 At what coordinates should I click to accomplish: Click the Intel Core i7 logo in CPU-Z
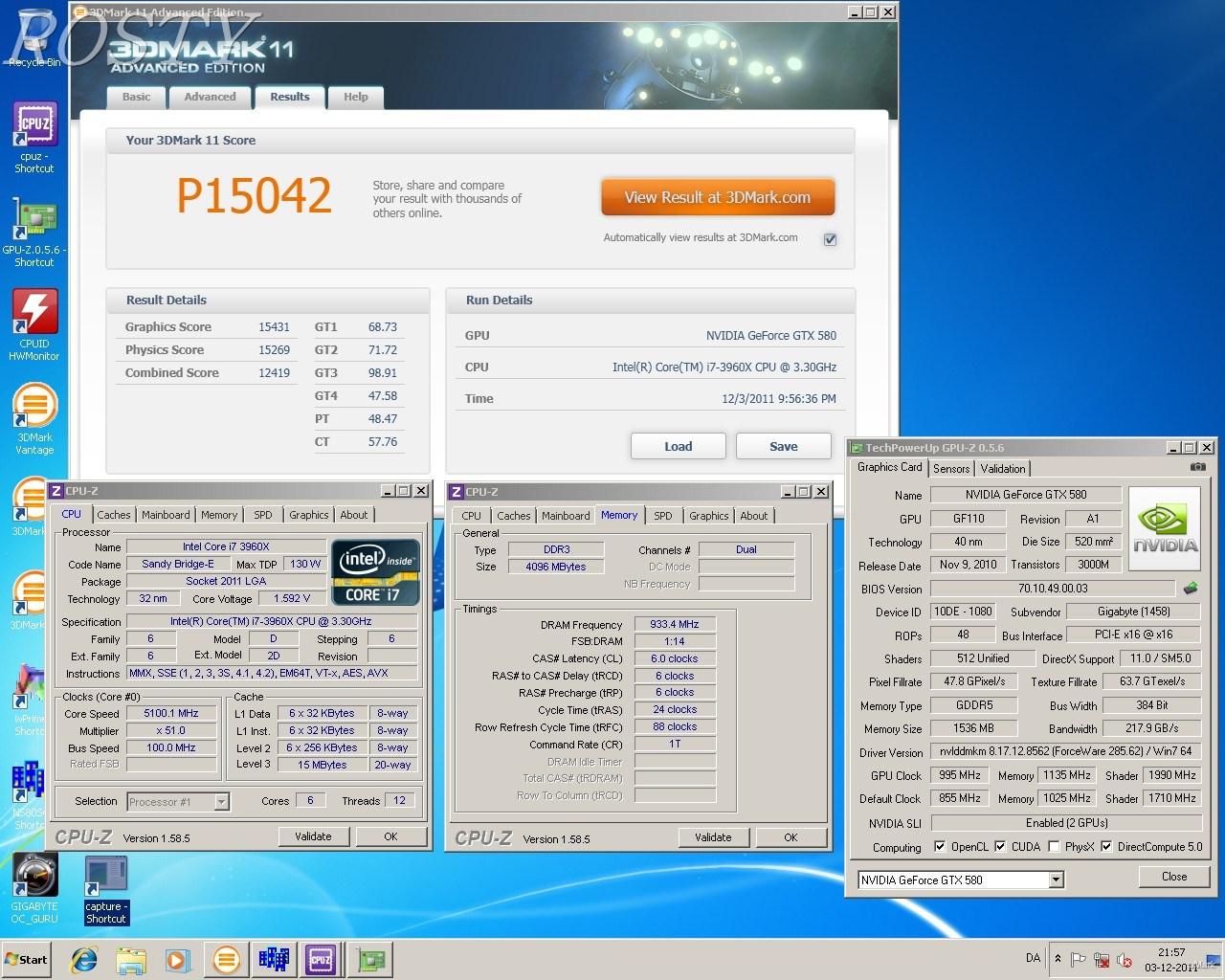click(375, 572)
